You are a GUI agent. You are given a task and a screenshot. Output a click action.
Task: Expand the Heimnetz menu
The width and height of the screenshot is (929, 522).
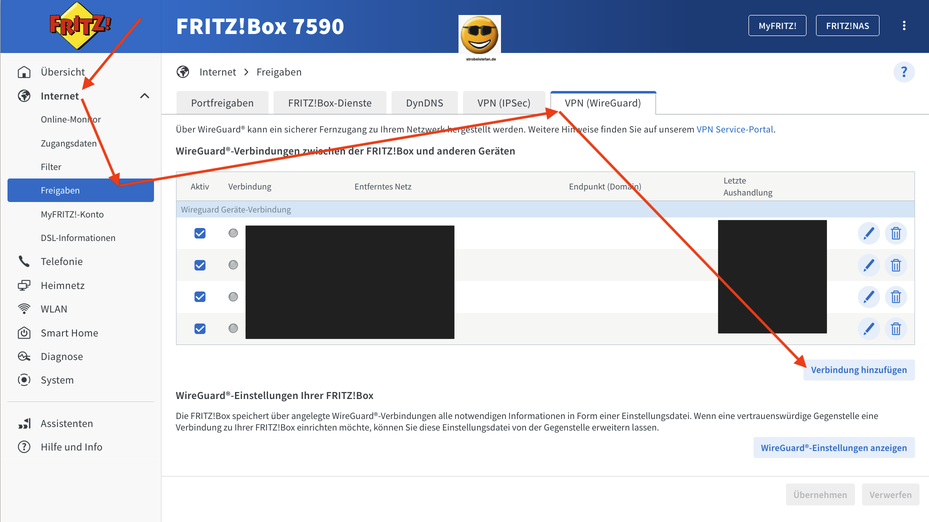click(x=62, y=285)
